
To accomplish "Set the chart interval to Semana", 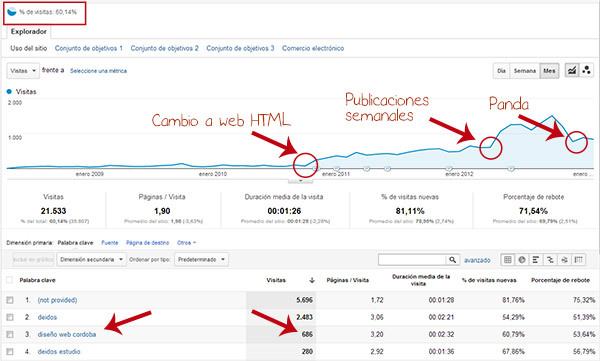I will (525, 71).
